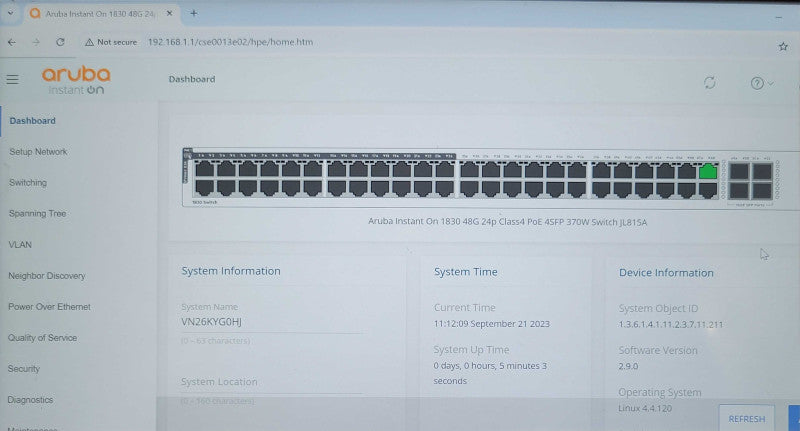
Task: Open the Spanning Tree section
Action: 38,214
